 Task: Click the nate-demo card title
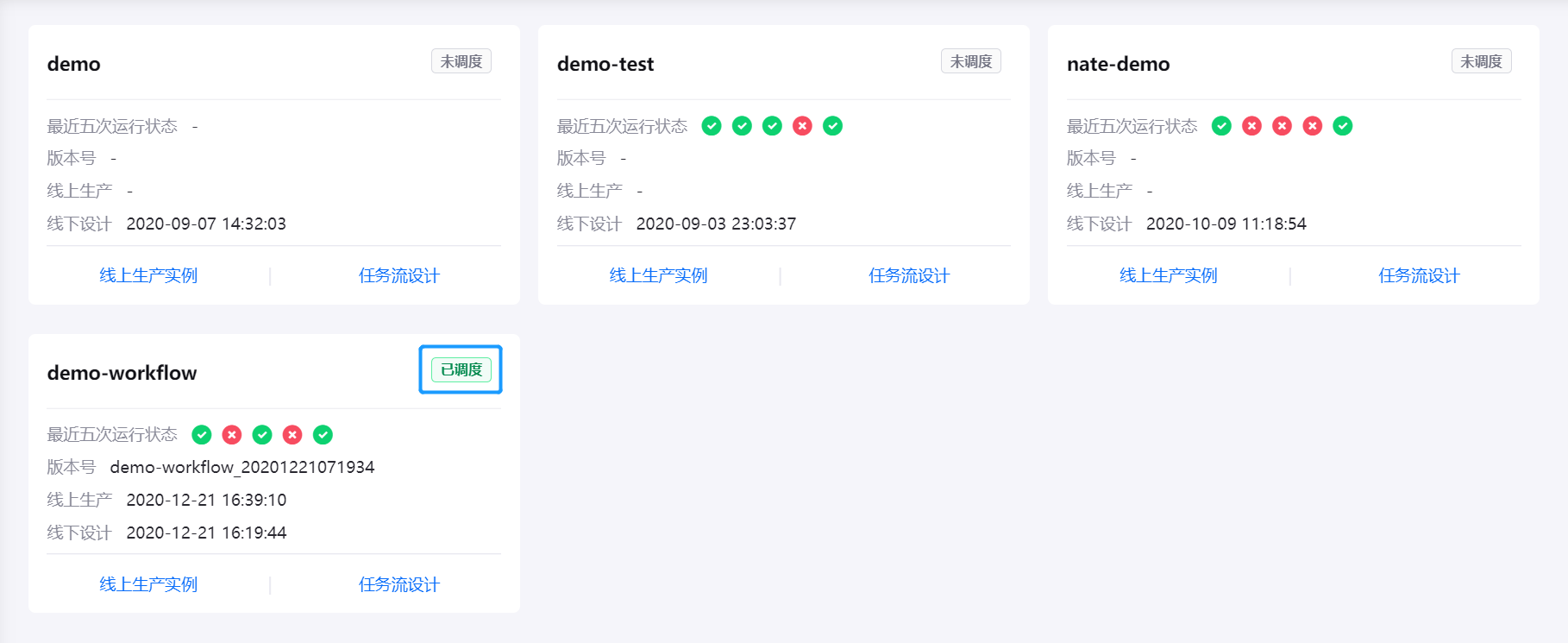(x=1118, y=64)
